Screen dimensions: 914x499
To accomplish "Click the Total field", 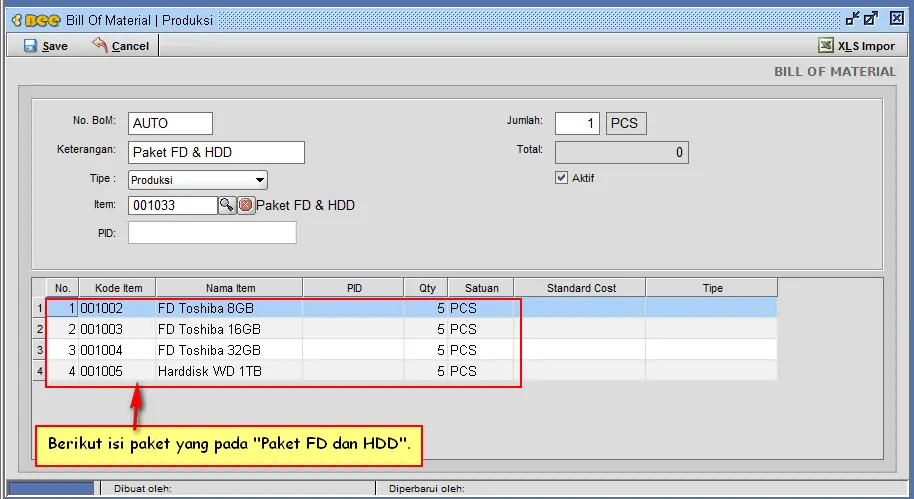I will tap(622, 152).
